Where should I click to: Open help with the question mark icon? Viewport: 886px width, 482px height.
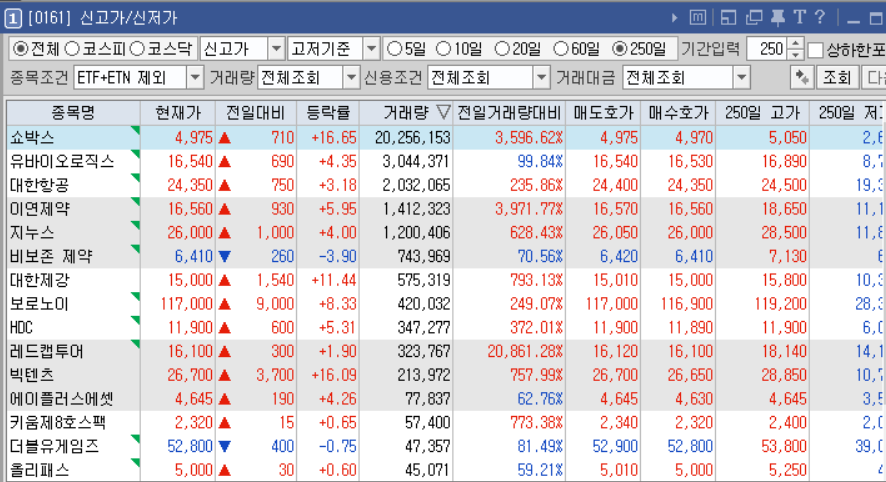tap(820, 18)
